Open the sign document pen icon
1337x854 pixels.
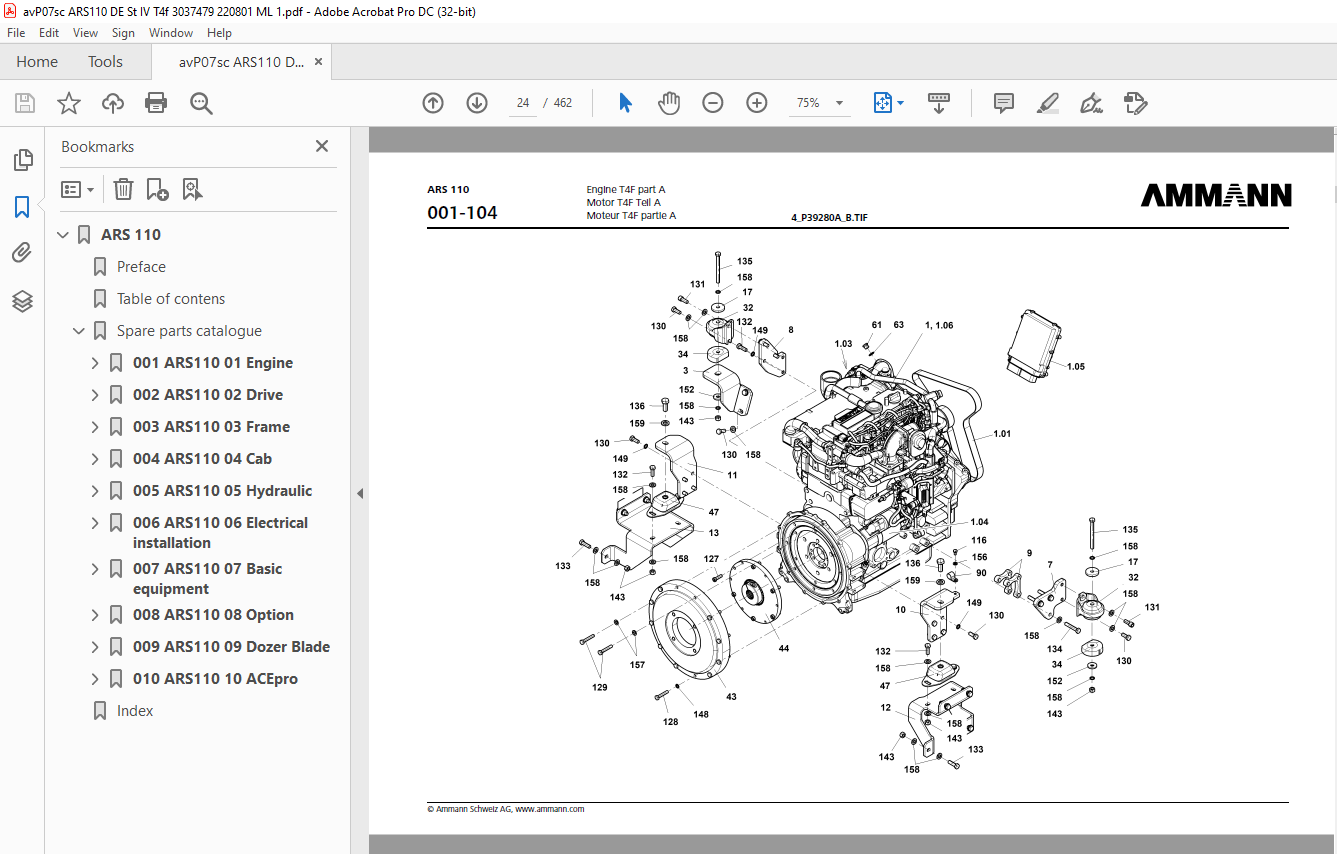click(1091, 103)
